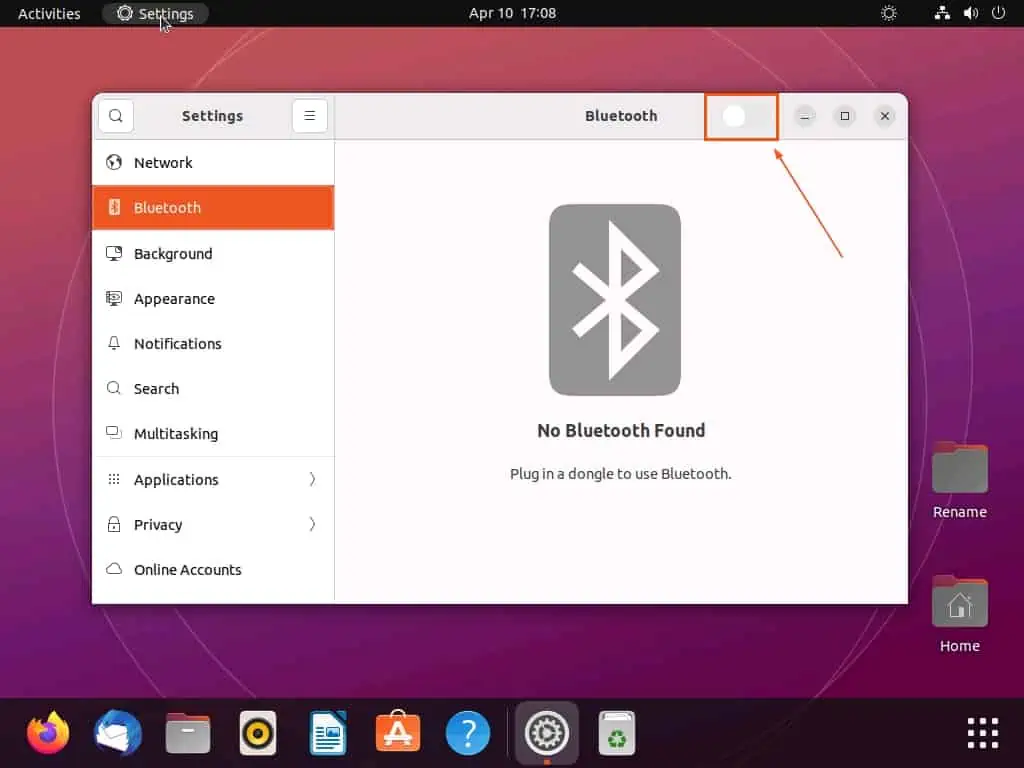Show all applications grid
Image resolution: width=1024 pixels, height=768 pixels.
[982, 733]
